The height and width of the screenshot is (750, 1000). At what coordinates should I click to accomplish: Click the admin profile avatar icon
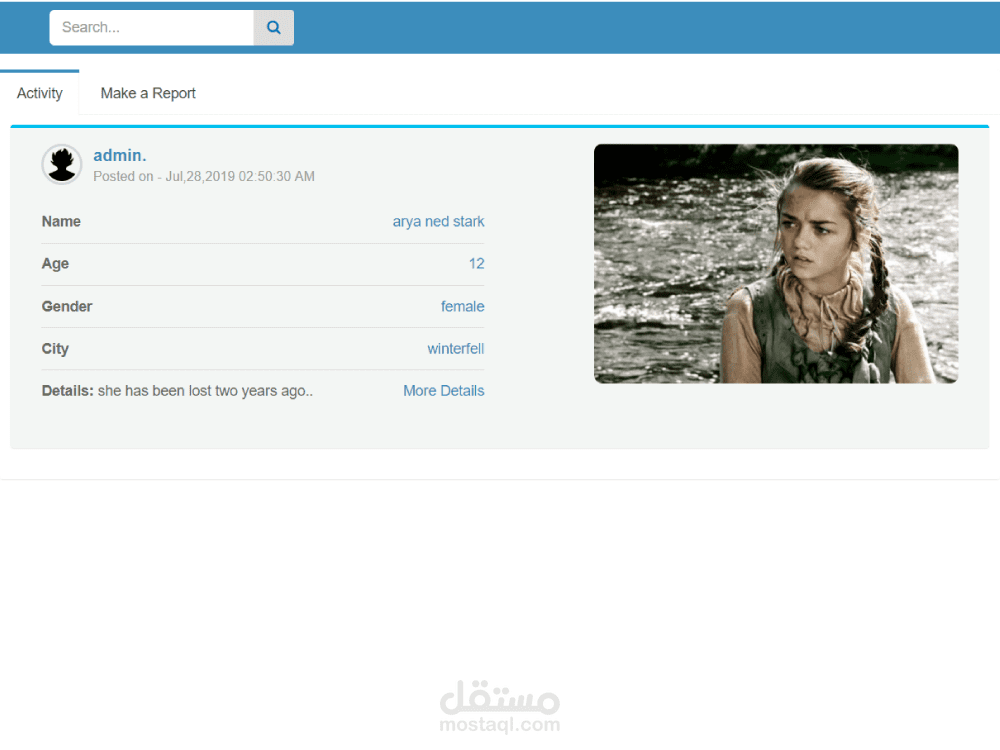(62, 164)
